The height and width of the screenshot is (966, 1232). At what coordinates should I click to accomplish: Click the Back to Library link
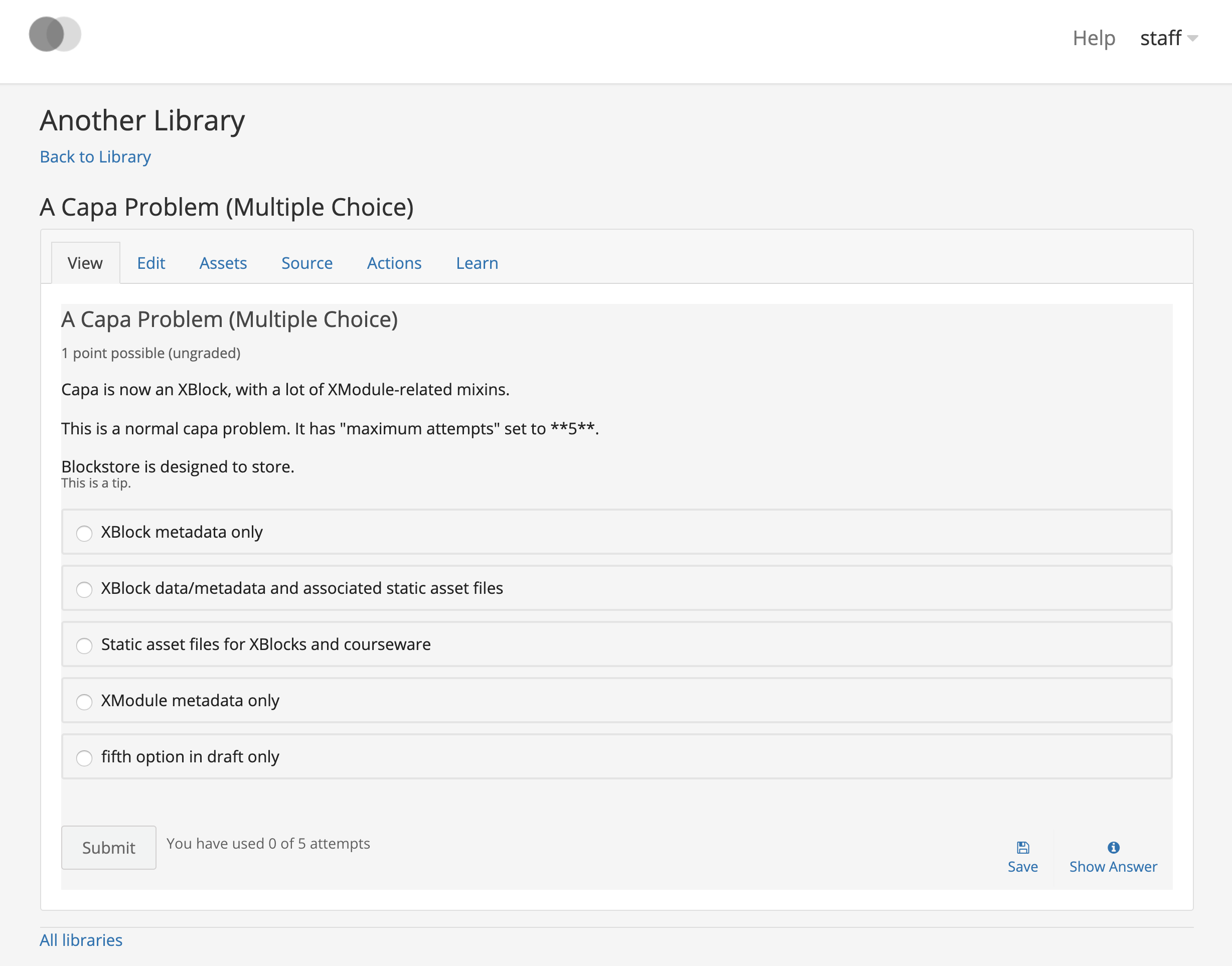click(95, 156)
